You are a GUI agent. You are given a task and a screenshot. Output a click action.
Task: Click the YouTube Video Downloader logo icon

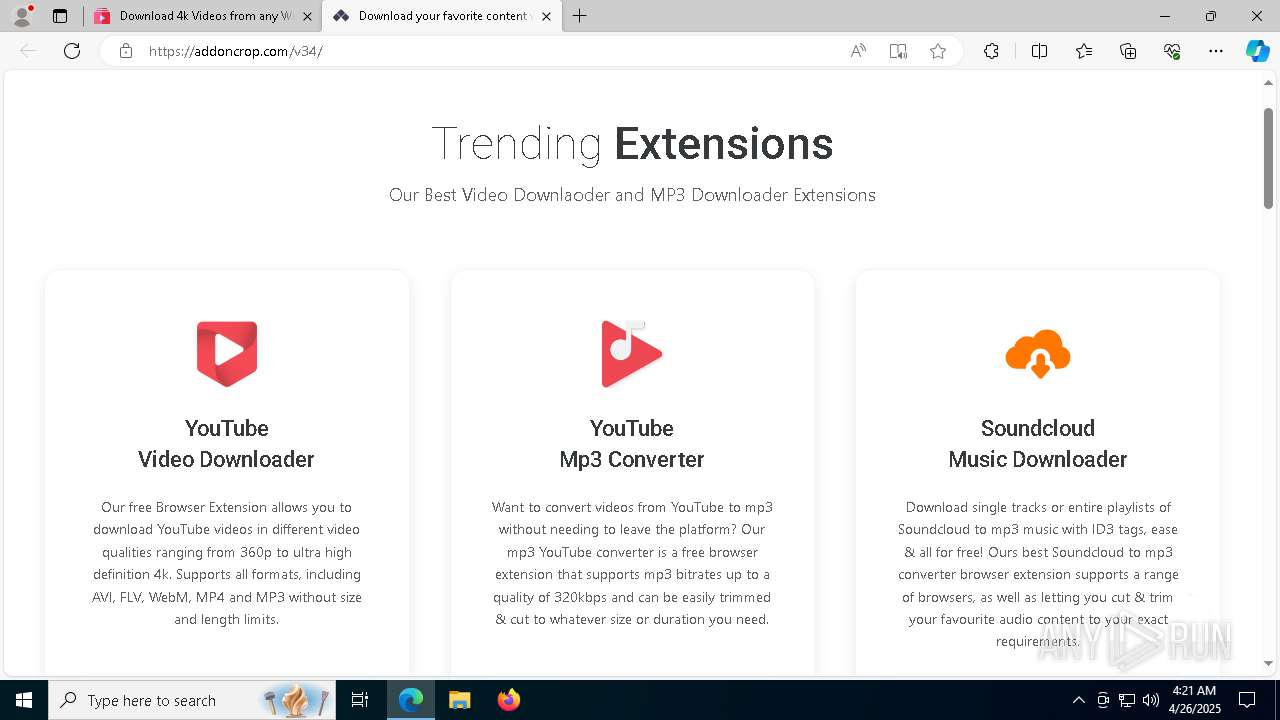pos(227,354)
